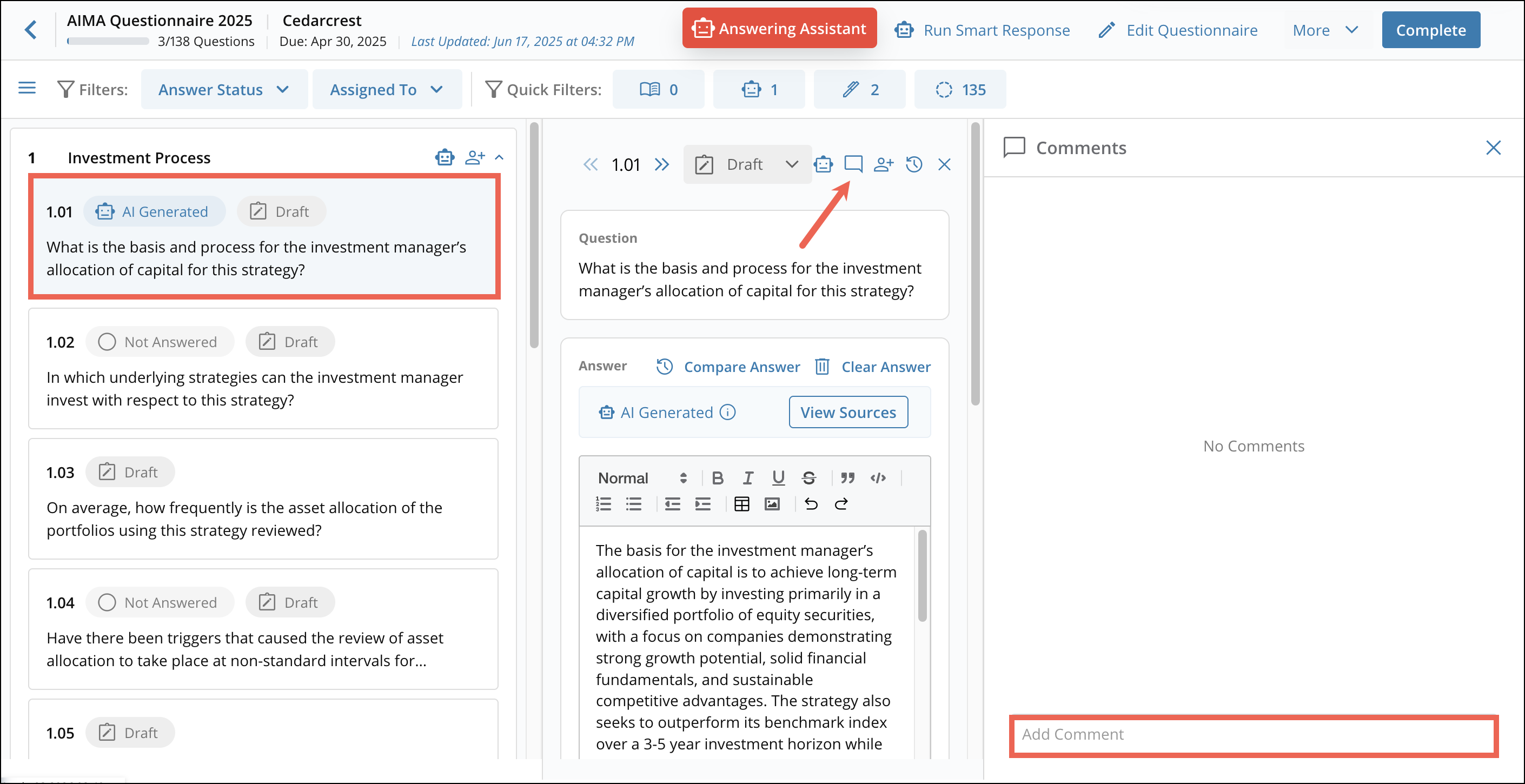Go to previous question with double left chevrons
This screenshot has height=784, width=1525.
pyautogui.click(x=590, y=164)
